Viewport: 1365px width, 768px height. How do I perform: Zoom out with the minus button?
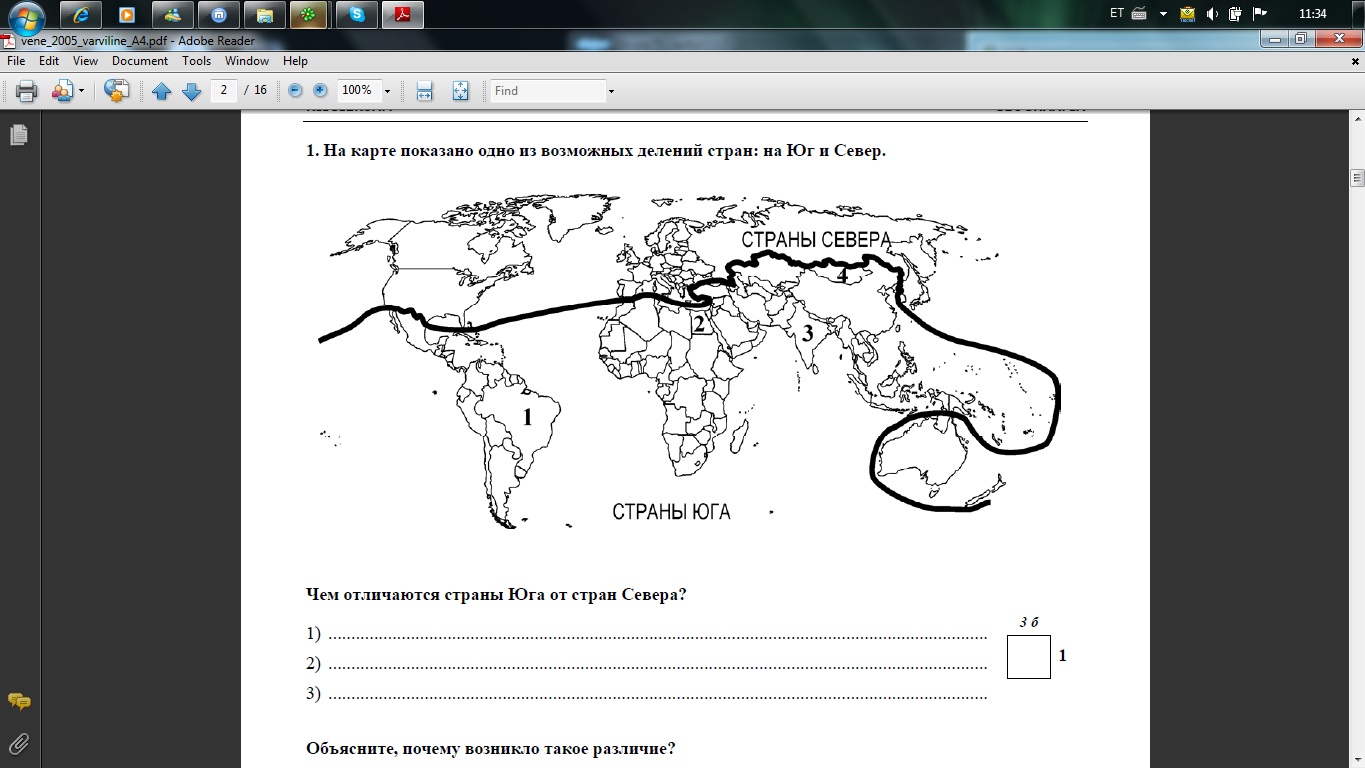pyautogui.click(x=295, y=90)
